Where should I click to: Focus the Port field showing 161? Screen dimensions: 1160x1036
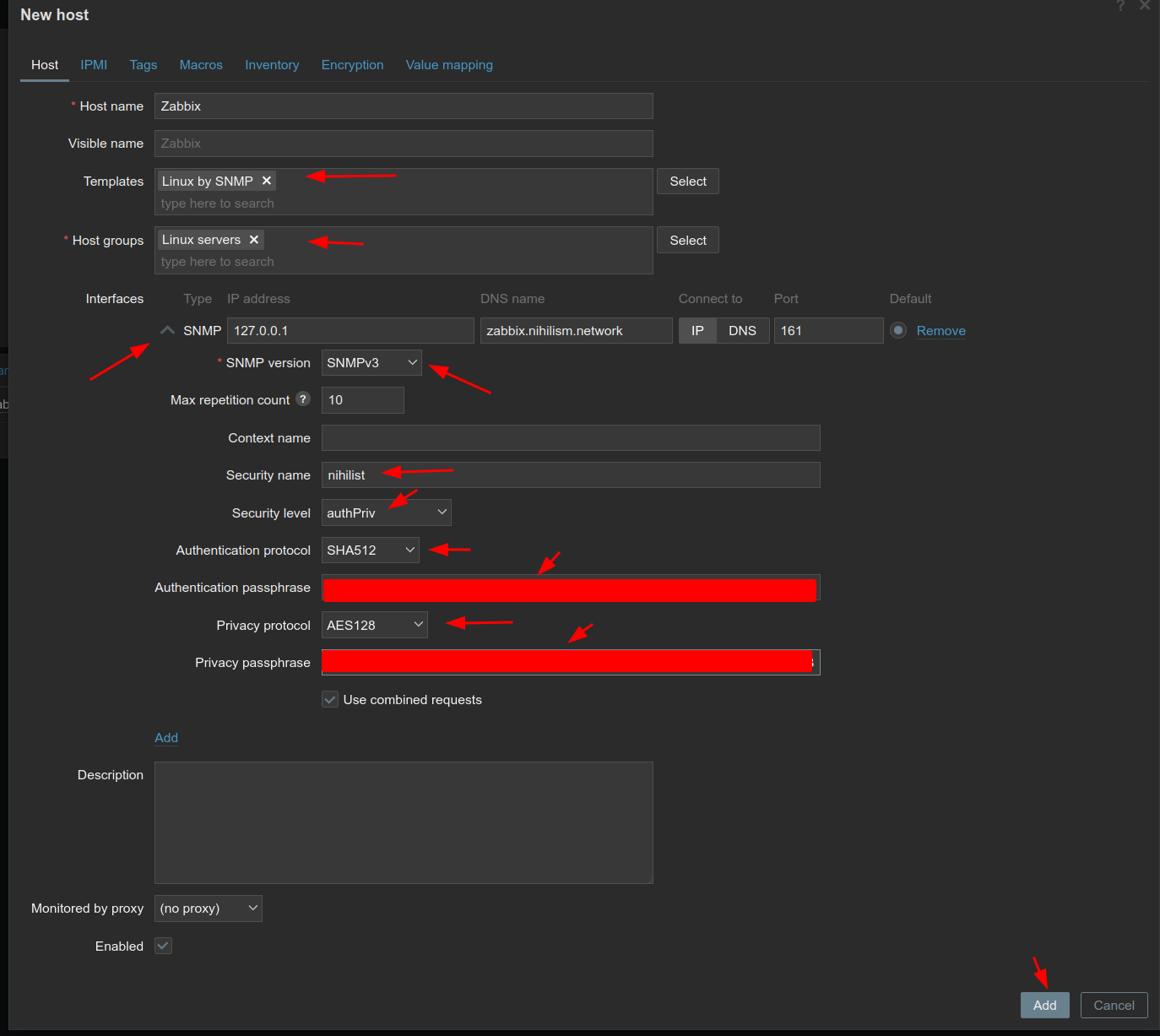pos(829,330)
